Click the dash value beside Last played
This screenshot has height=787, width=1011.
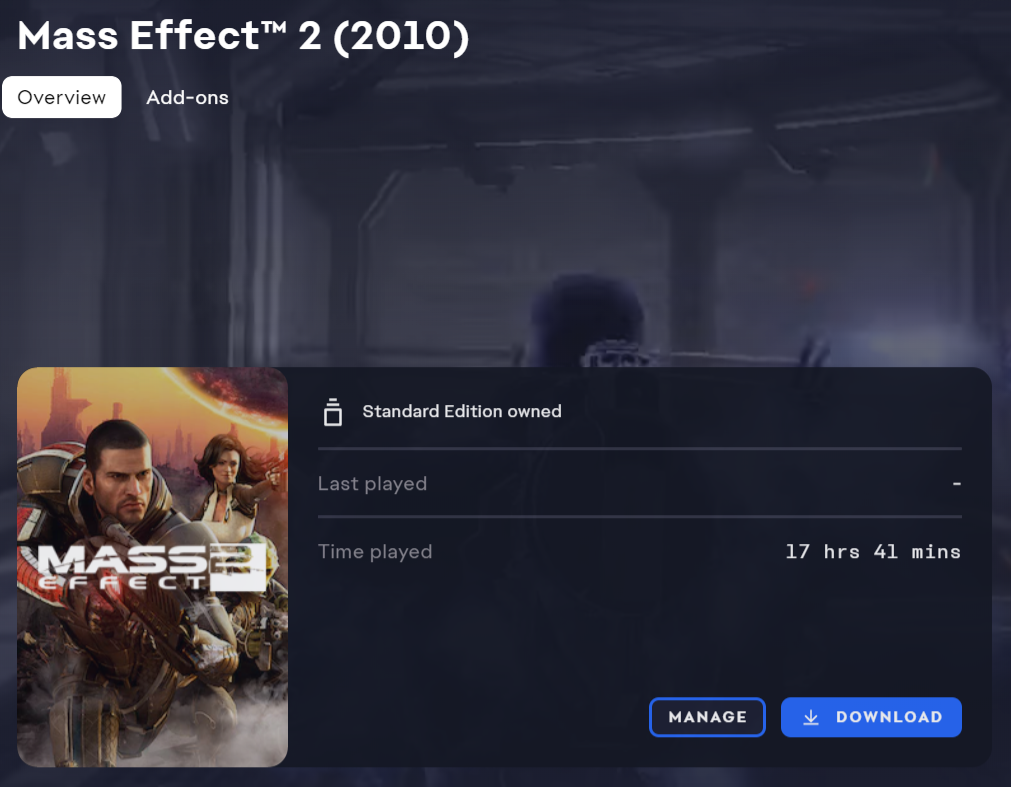tap(957, 483)
